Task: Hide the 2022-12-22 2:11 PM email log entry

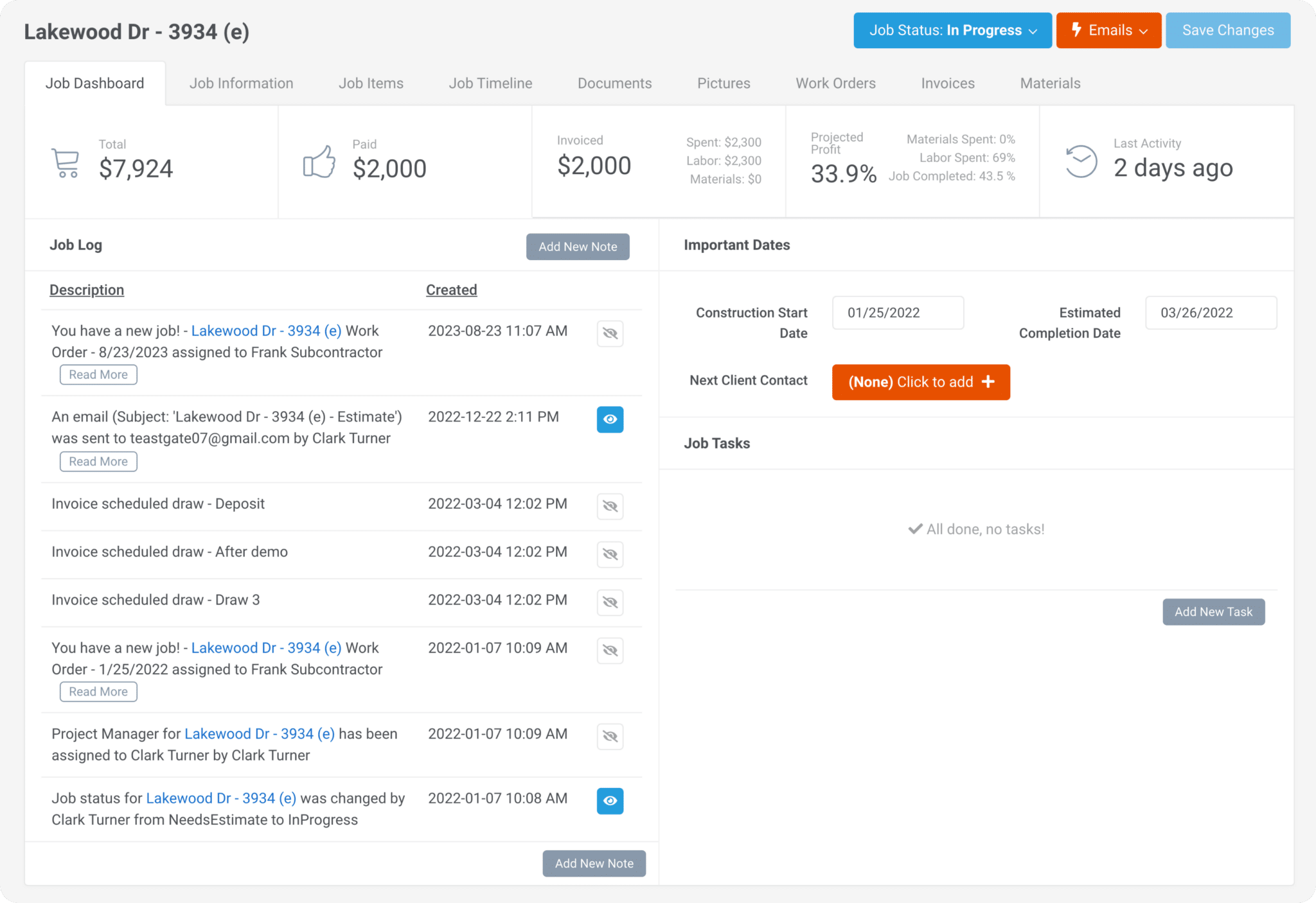Action: point(610,419)
